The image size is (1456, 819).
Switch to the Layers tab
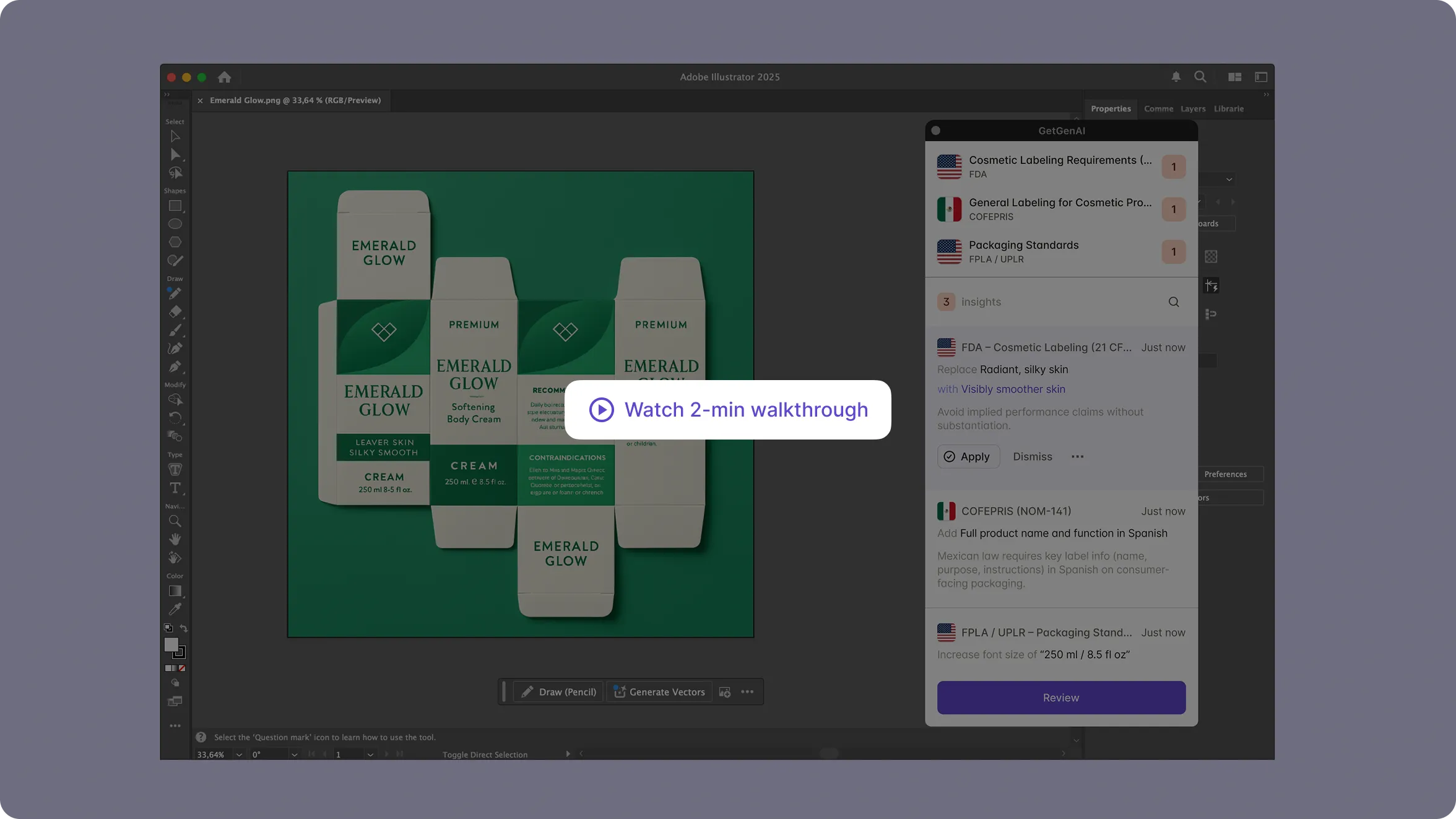tap(1192, 109)
